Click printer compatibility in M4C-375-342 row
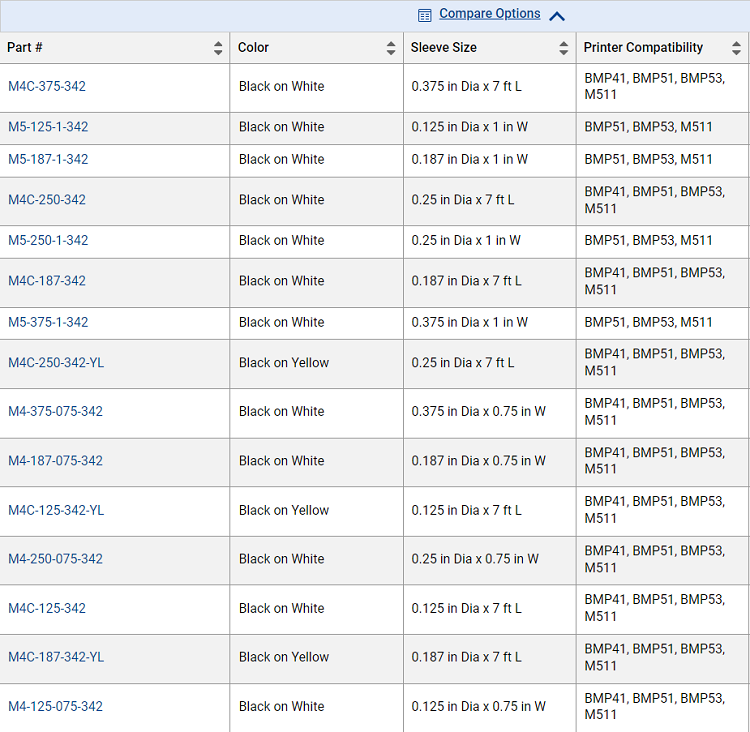Viewport: 750px width, 732px height. pos(654,87)
